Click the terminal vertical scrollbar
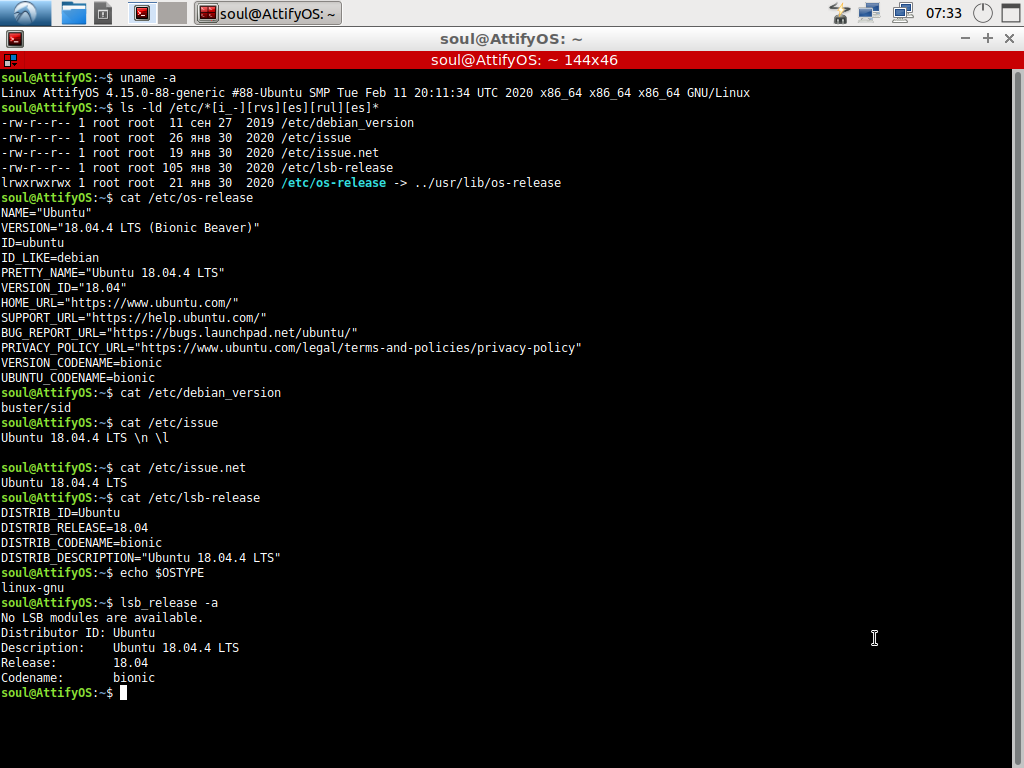This screenshot has width=1024, height=768. pos(1017,418)
